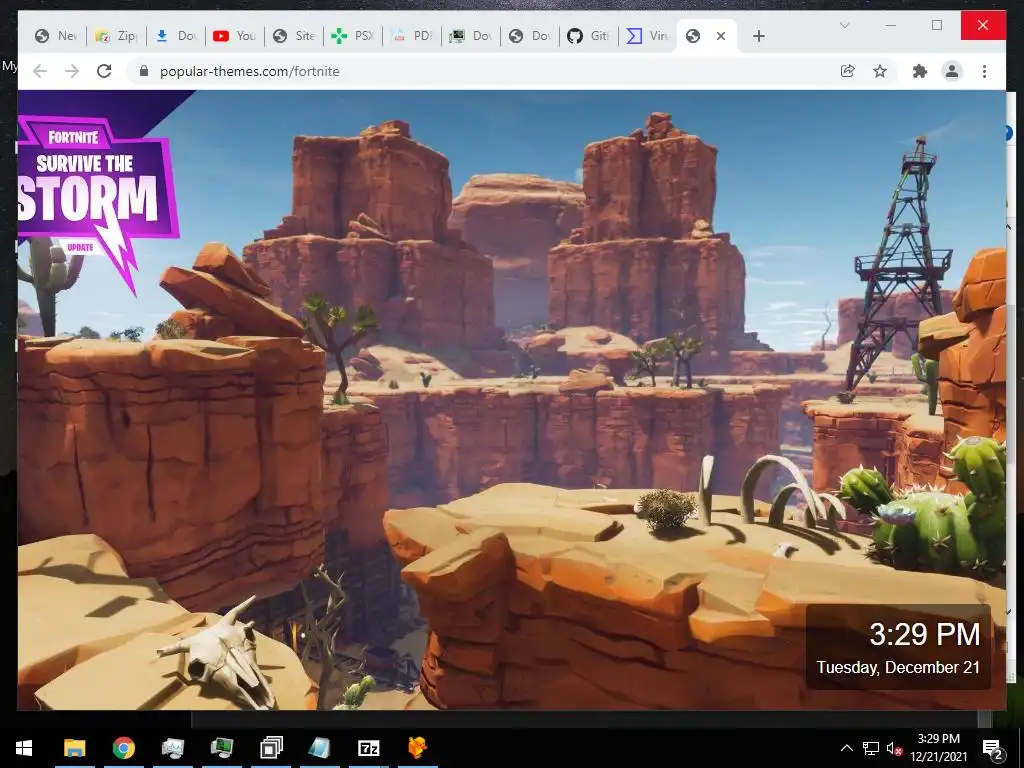Open the 7-Zip taskbar icon
The height and width of the screenshot is (768, 1024).
(x=369, y=748)
